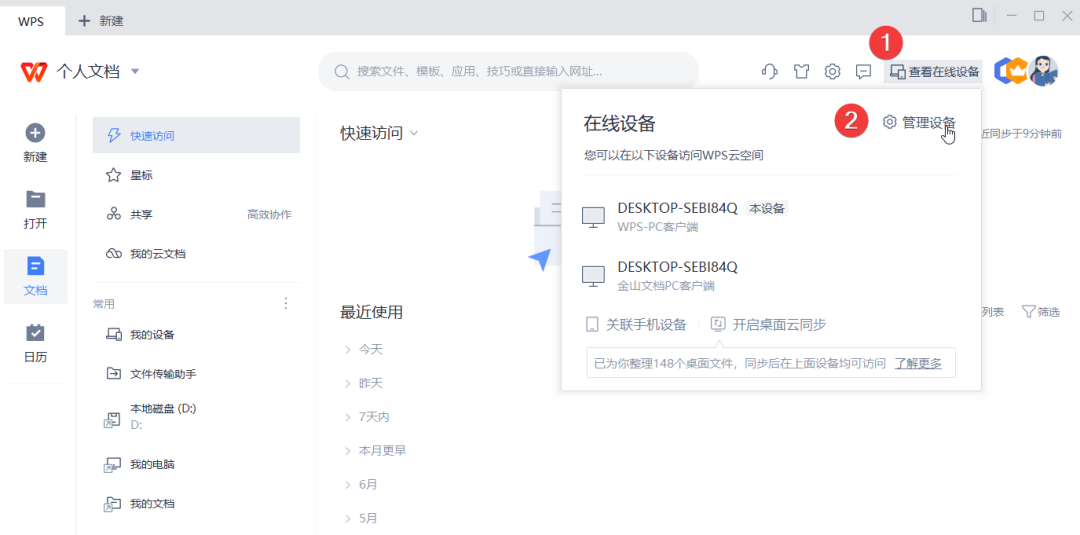The image size is (1080, 535).
Task: Click the 查看在线设备 button
Action: 933,71
